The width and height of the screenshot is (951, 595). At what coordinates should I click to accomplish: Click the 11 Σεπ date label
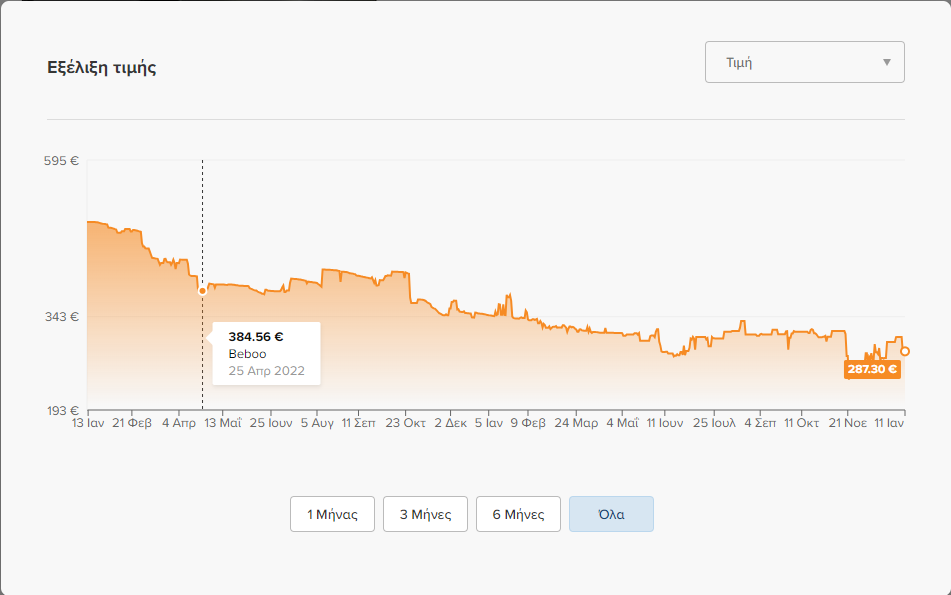(358, 423)
